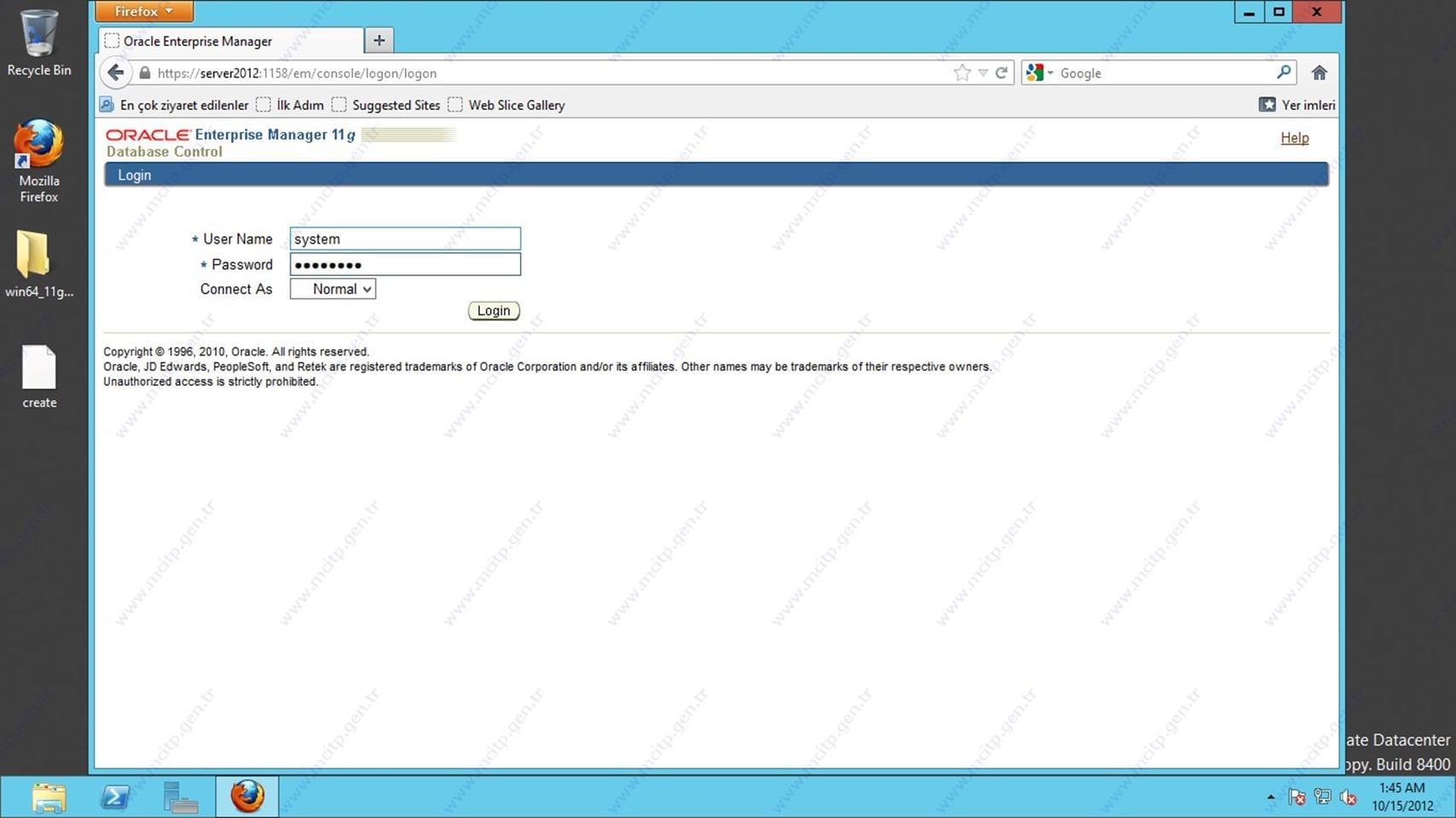Click in the Password field
Screen dimensions: 1456x818
click(405, 264)
